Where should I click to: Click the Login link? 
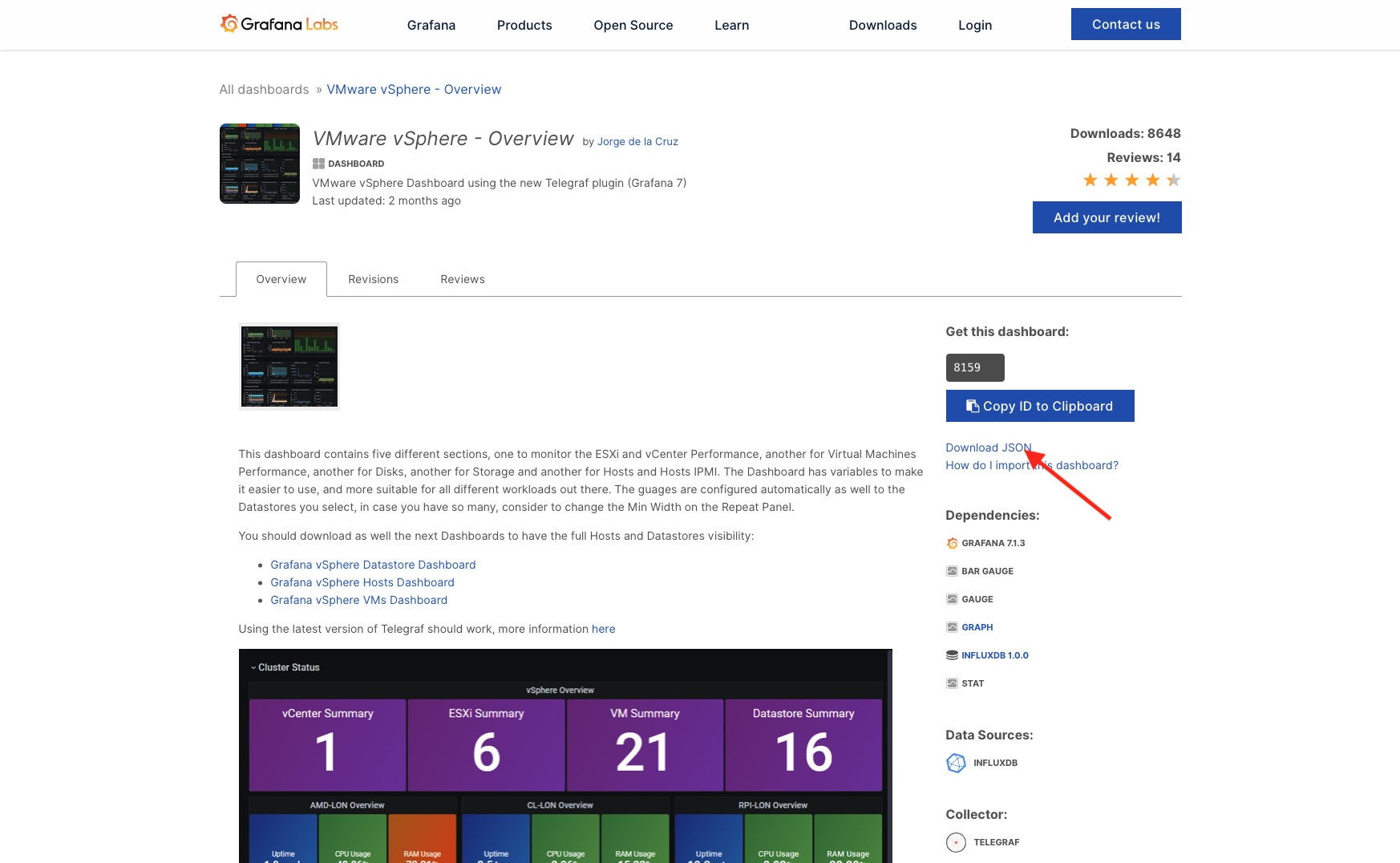pyautogui.click(x=975, y=25)
